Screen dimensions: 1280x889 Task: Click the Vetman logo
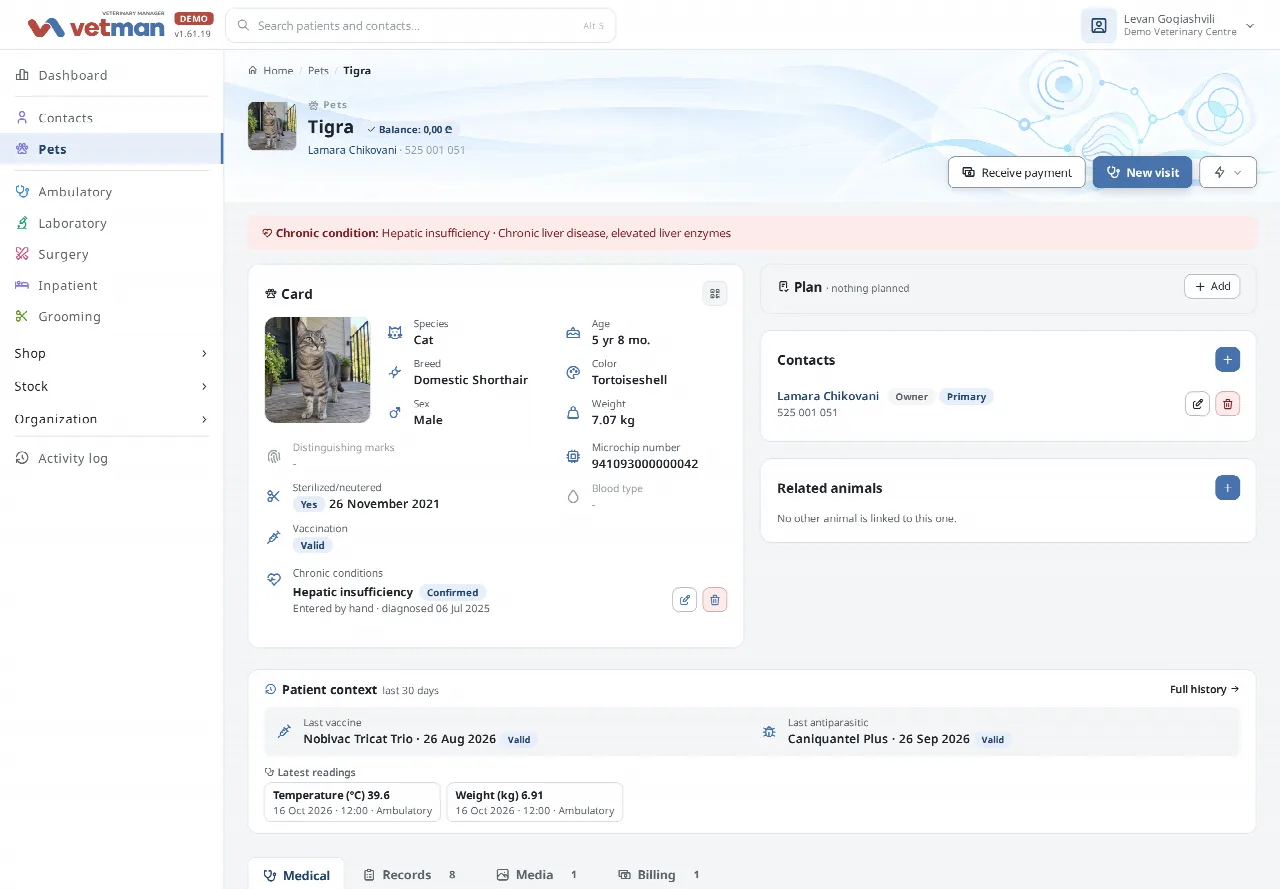coord(96,25)
